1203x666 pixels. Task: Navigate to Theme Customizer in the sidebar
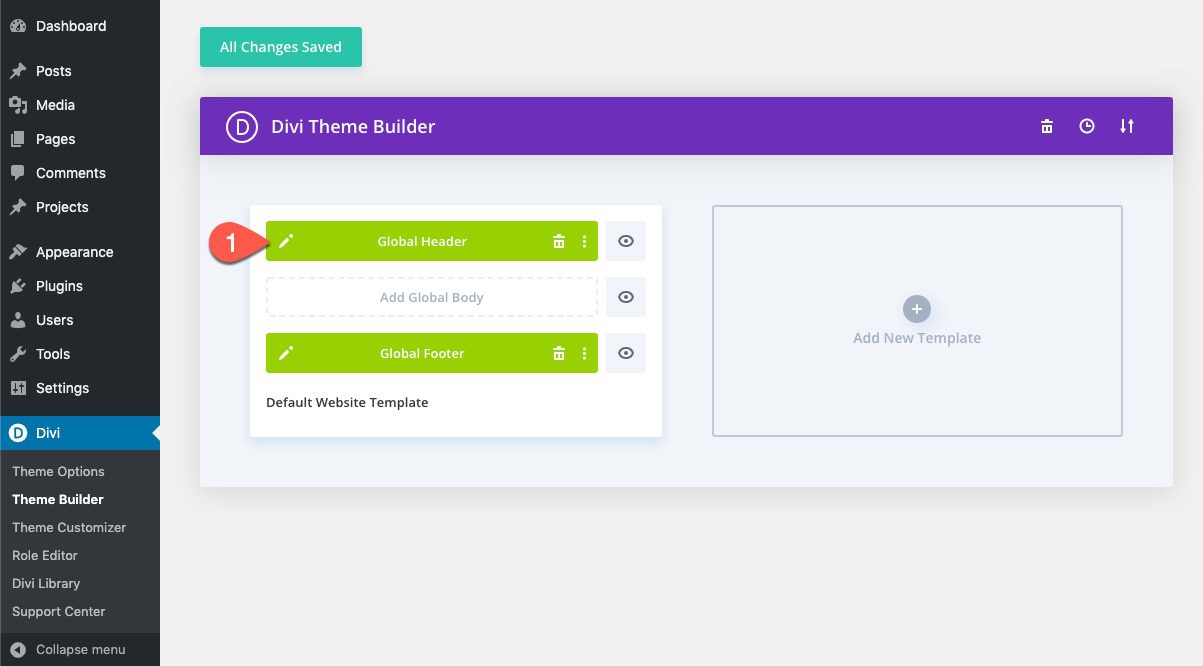click(x=69, y=527)
